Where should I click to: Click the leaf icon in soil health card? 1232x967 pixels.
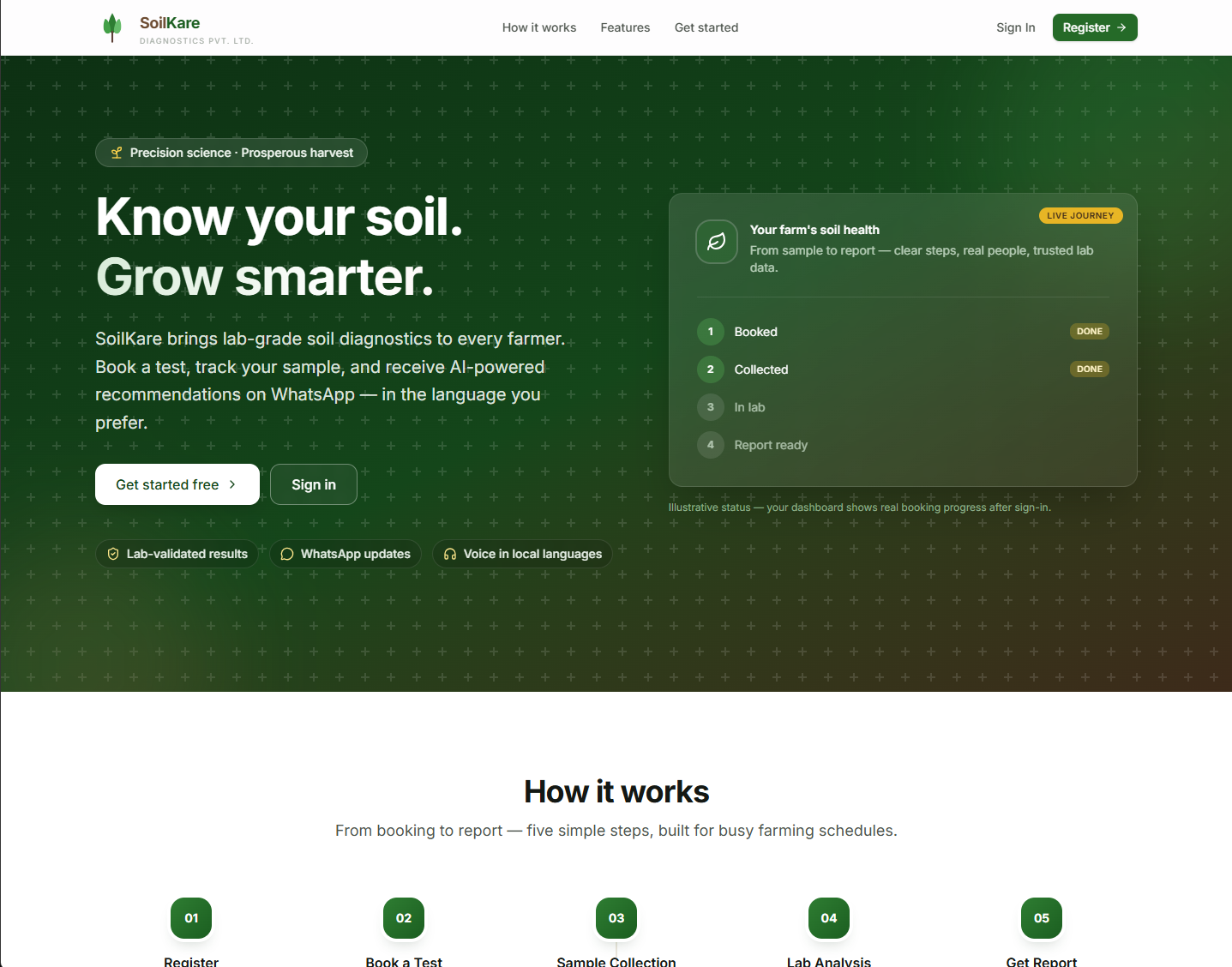(717, 242)
